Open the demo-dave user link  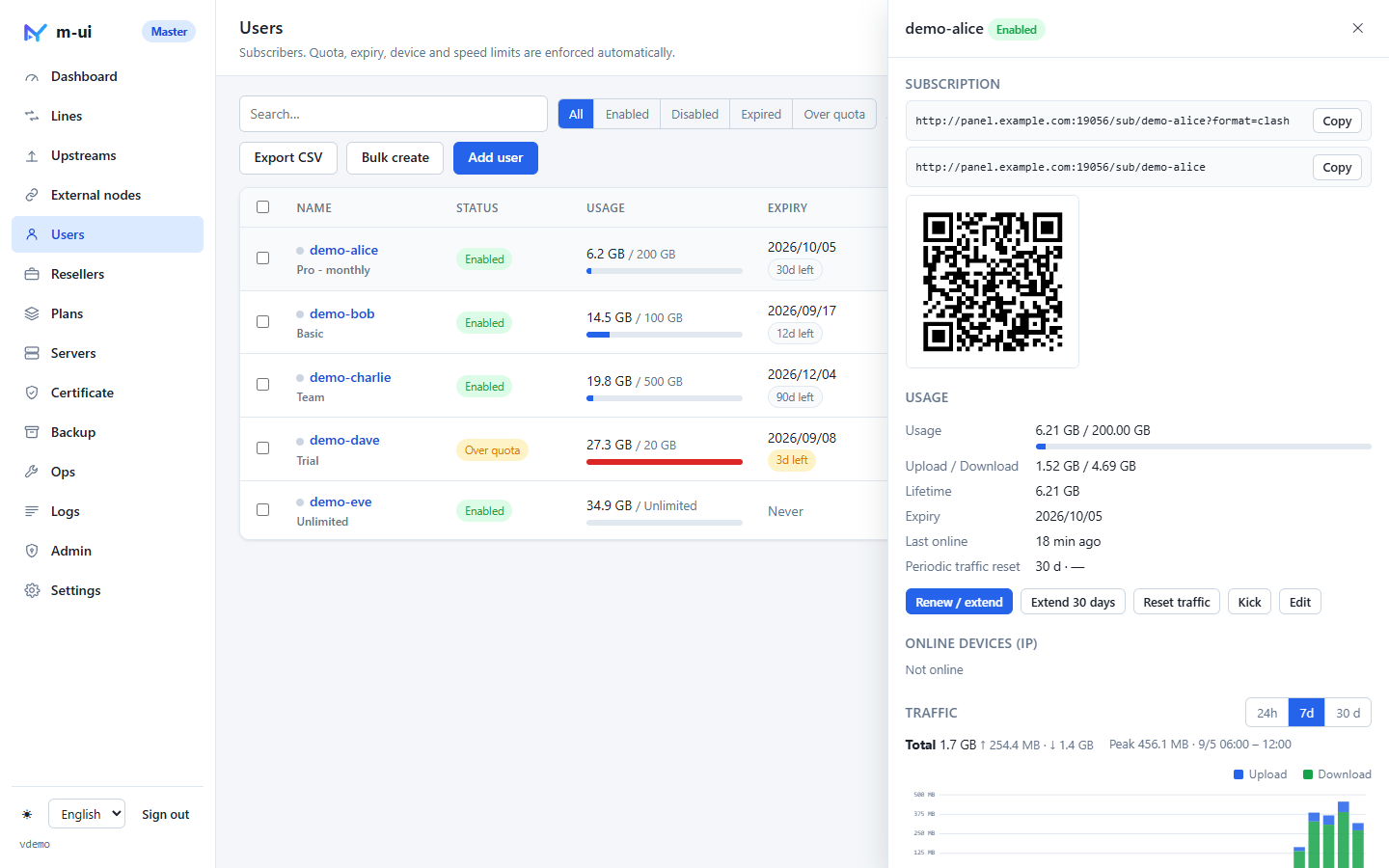(344, 440)
